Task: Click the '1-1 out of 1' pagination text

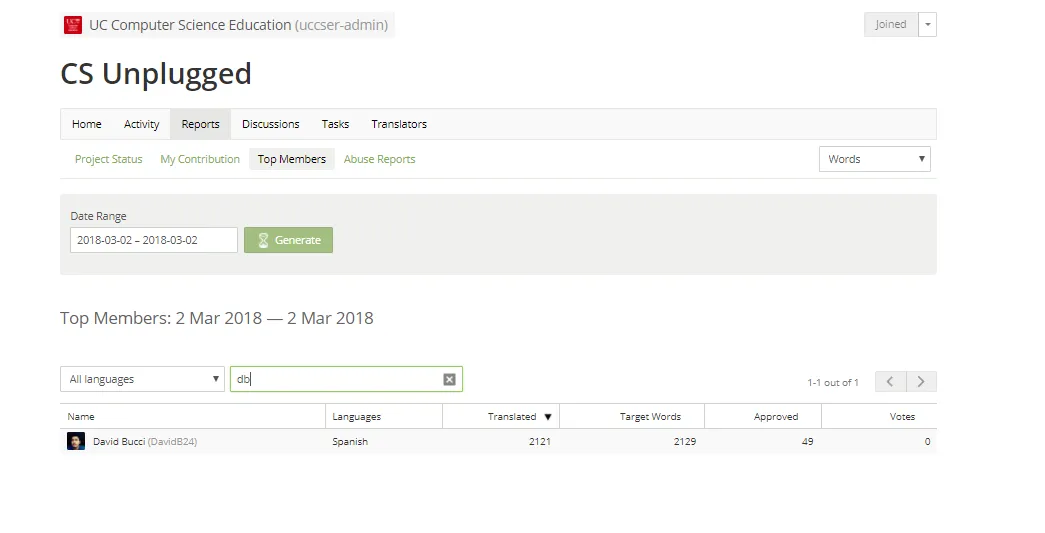Action: (833, 382)
